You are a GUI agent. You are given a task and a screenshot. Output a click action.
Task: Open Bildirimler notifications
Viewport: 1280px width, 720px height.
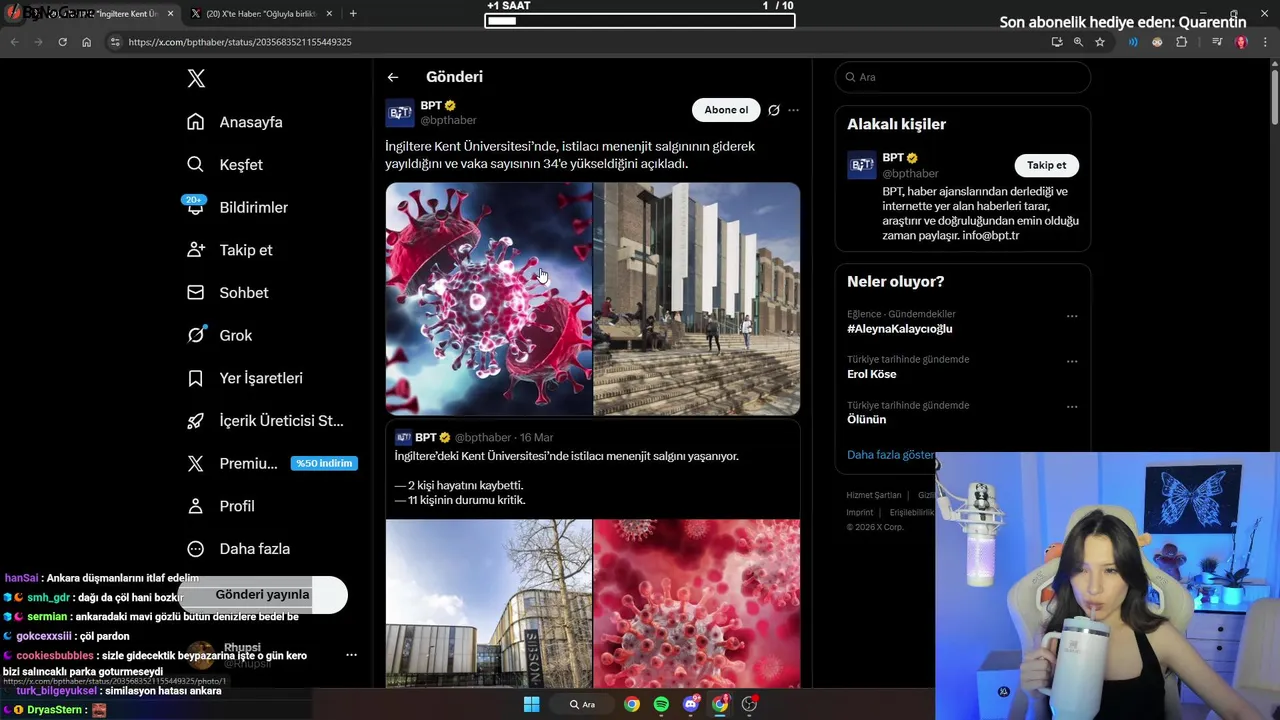[x=237, y=207]
